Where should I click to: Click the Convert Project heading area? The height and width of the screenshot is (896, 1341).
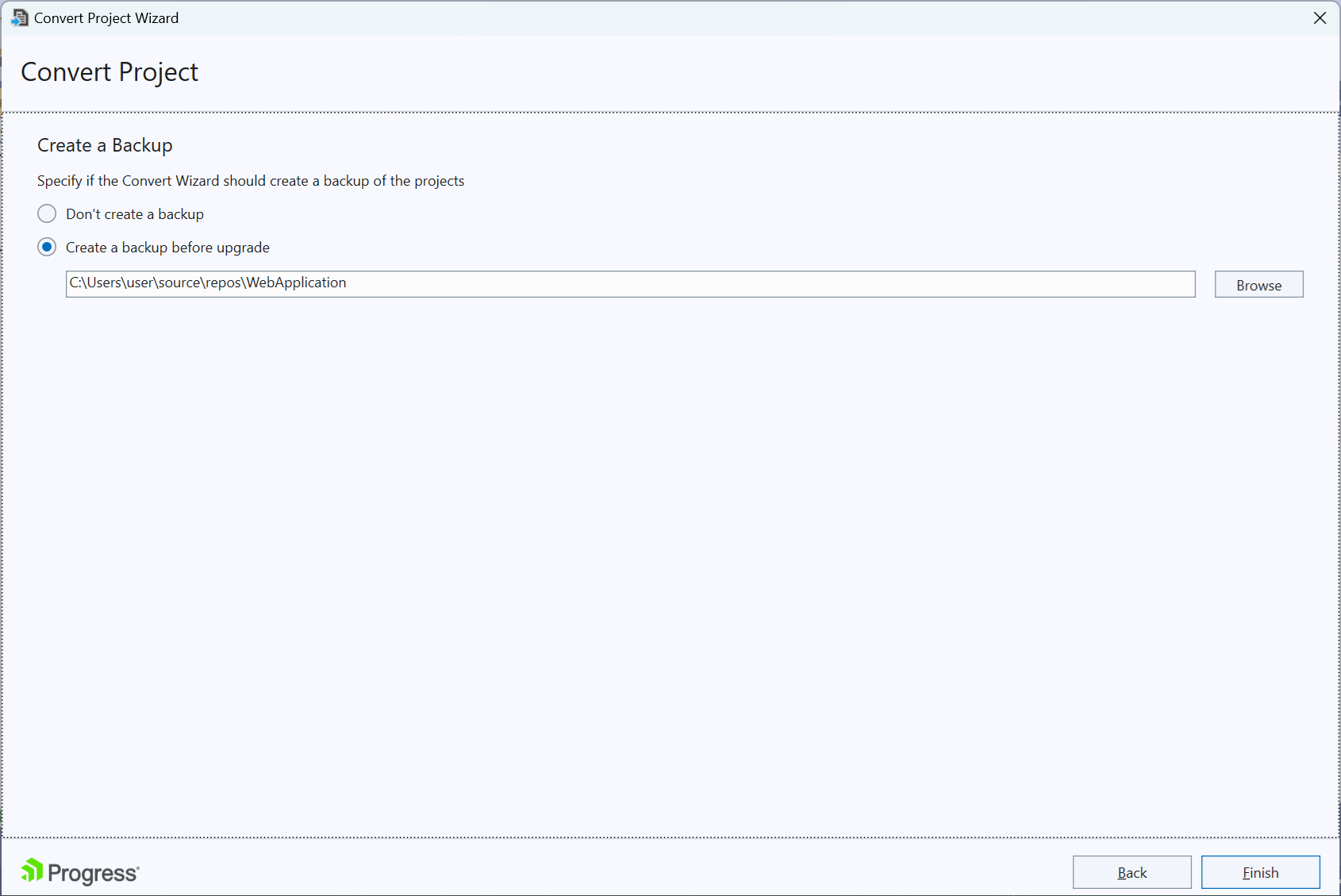[x=110, y=71]
